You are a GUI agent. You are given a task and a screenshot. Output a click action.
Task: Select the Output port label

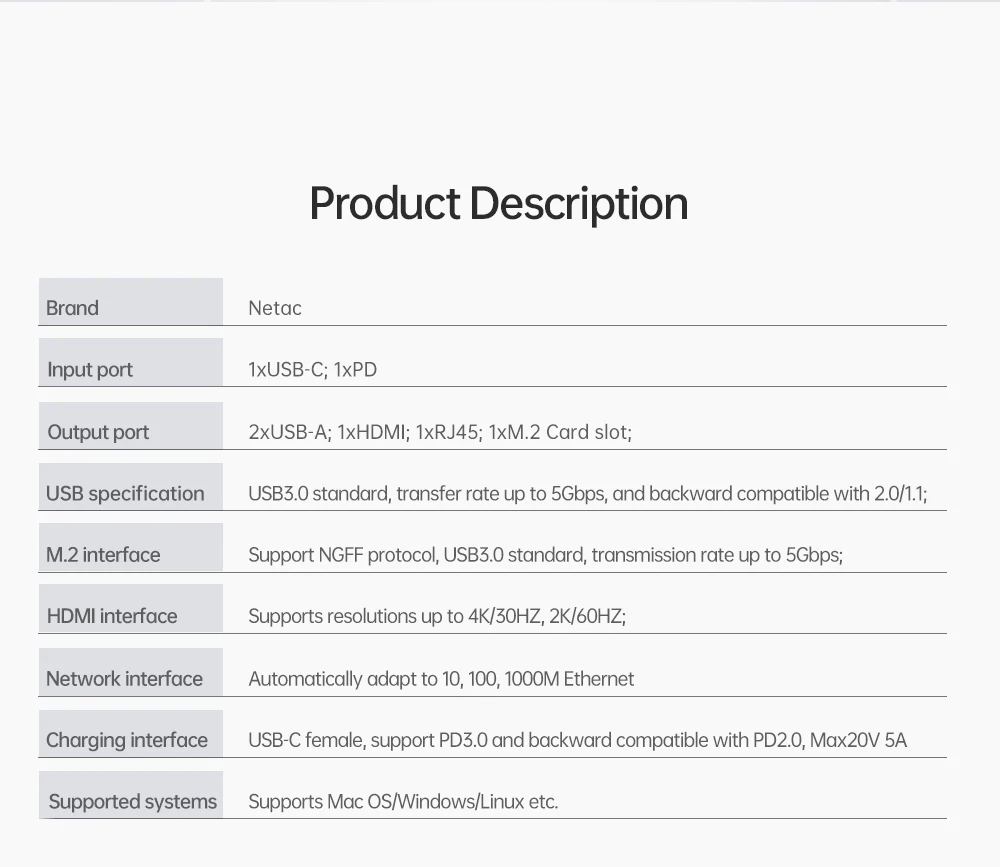(98, 432)
